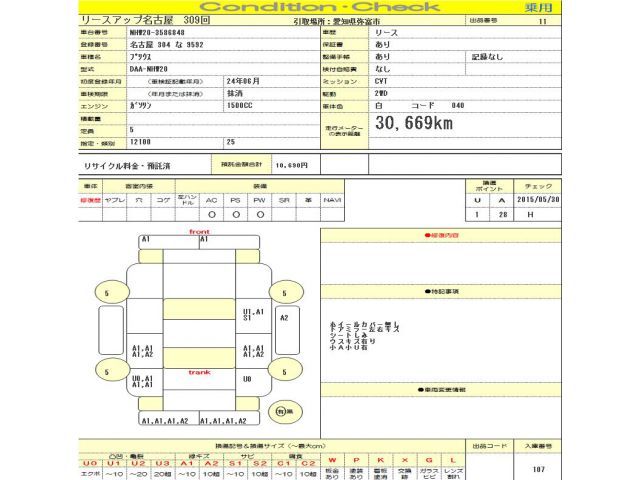Click the empty cell under SR
This screenshot has width=640, height=480.
pyautogui.click(x=284, y=214)
